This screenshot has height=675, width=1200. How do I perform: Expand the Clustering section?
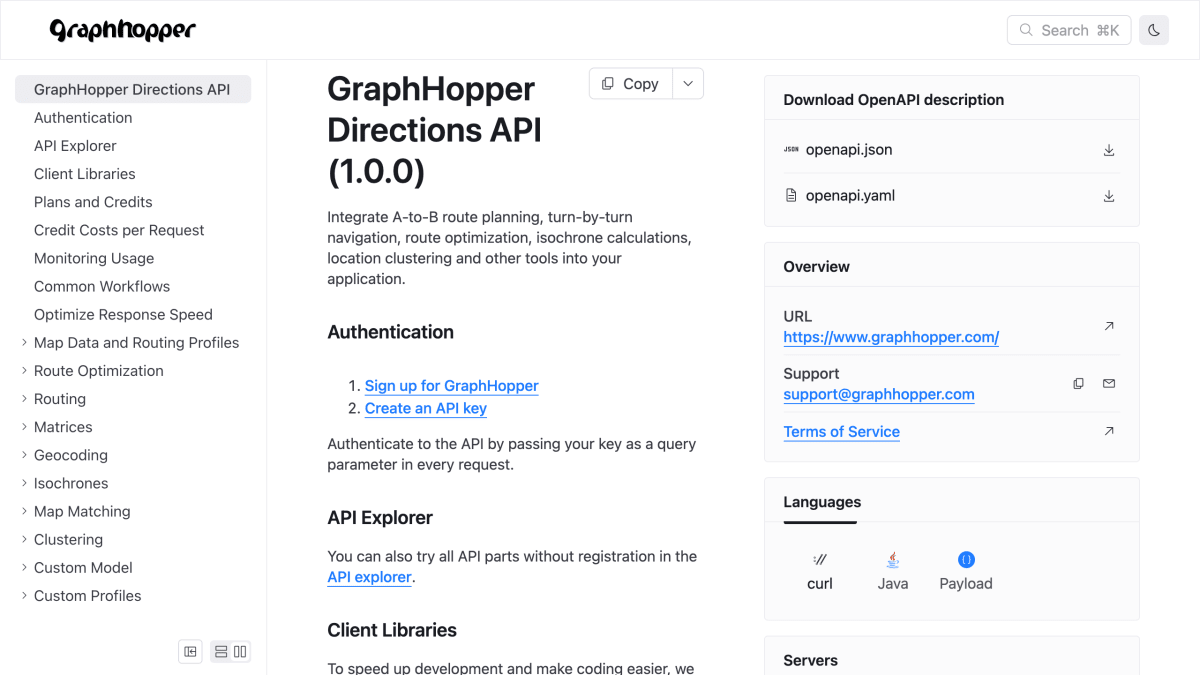[x=24, y=539]
